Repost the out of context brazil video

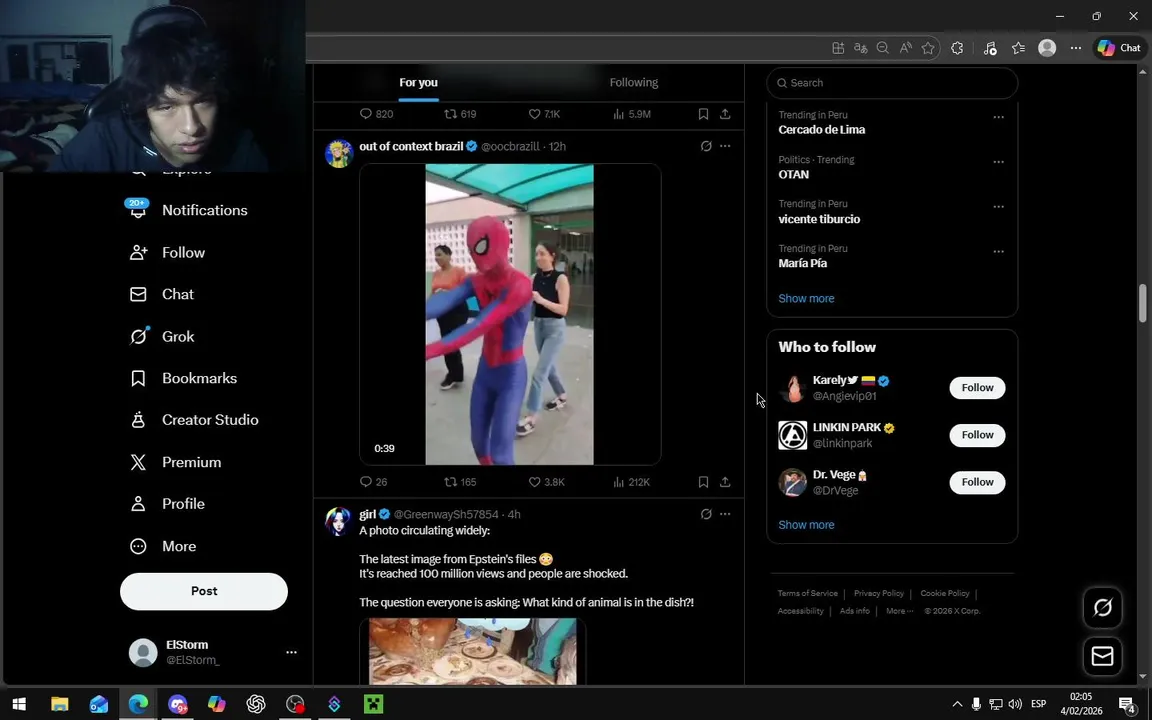[461, 482]
